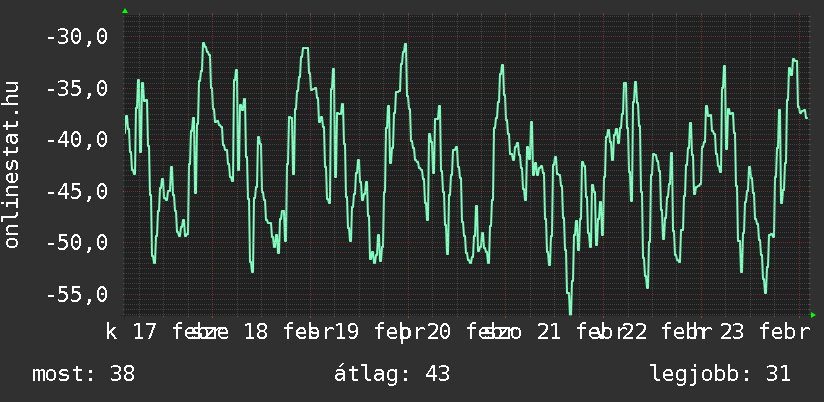Click the green arrow at the x-axis right end

pyautogui.click(x=813, y=315)
